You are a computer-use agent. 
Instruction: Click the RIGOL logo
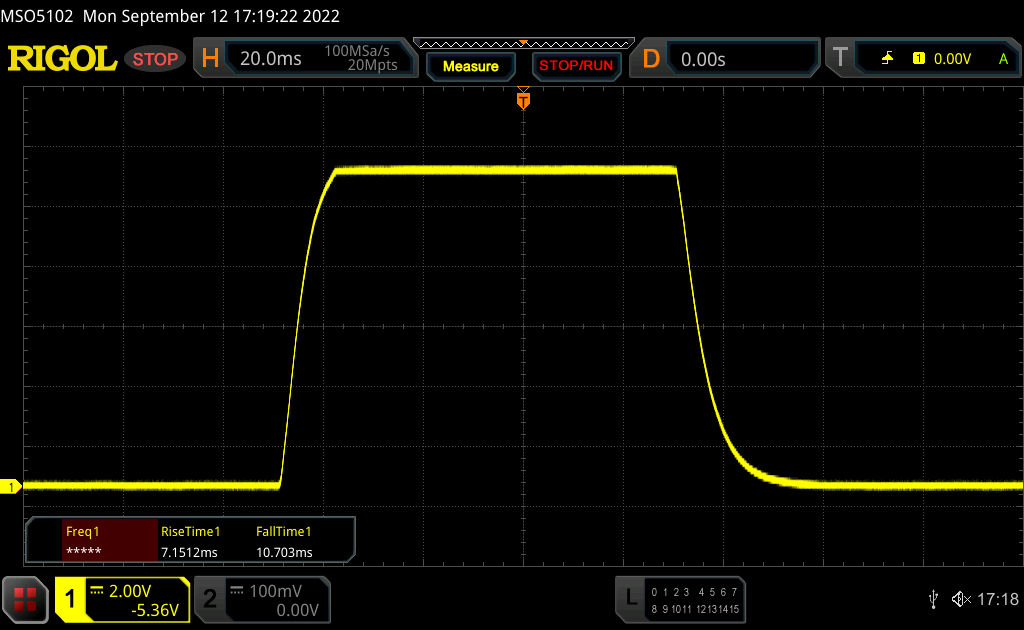pyautogui.click(x=62, y=59)
